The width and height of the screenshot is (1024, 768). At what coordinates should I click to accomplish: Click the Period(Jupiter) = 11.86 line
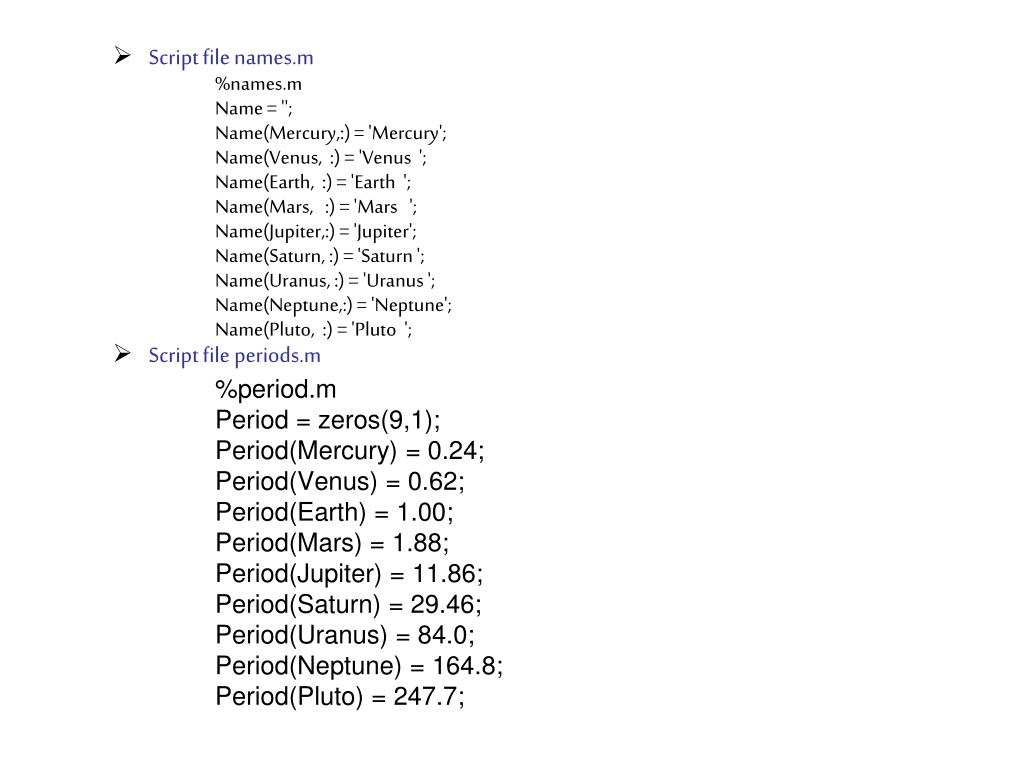tap(349, 573)
